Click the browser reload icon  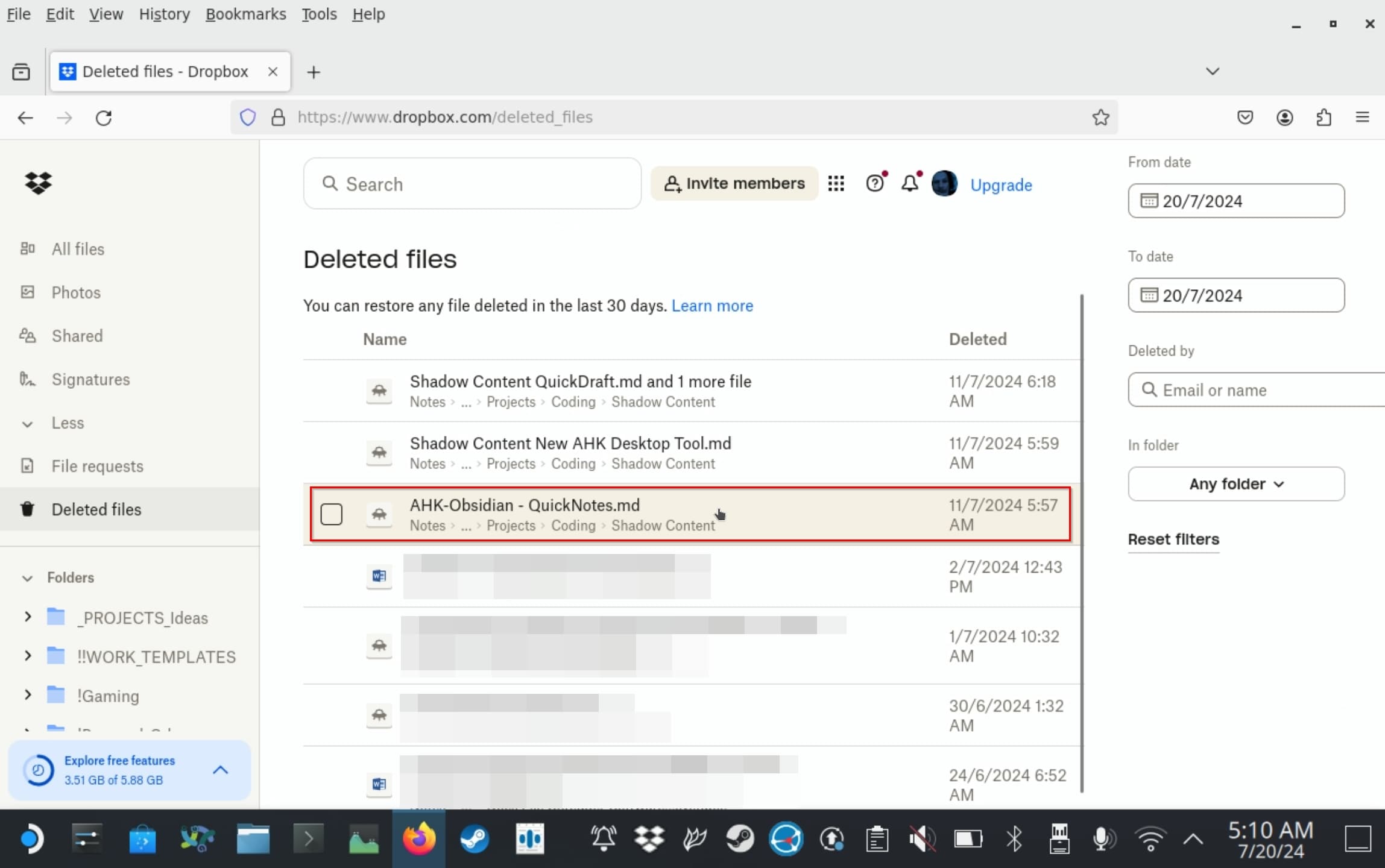pyautogui.click(x=104, y=118)
